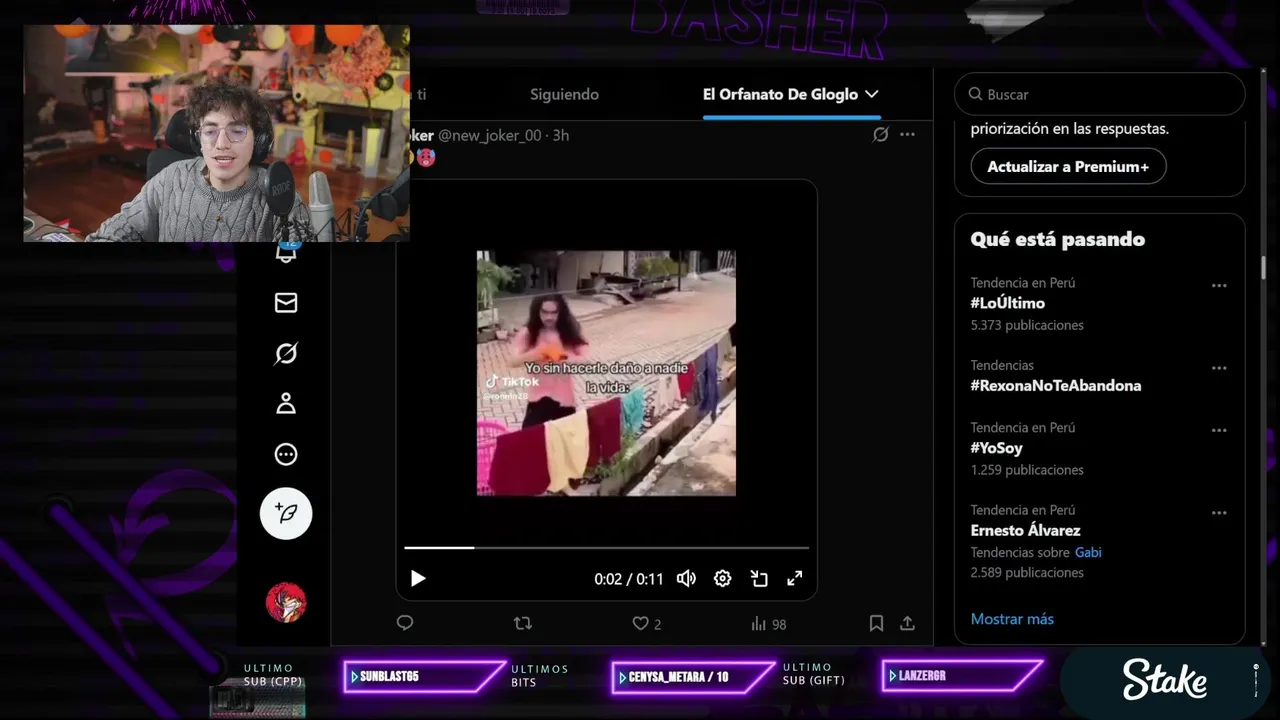Open the Messages envelope icon

click(286, 303)
